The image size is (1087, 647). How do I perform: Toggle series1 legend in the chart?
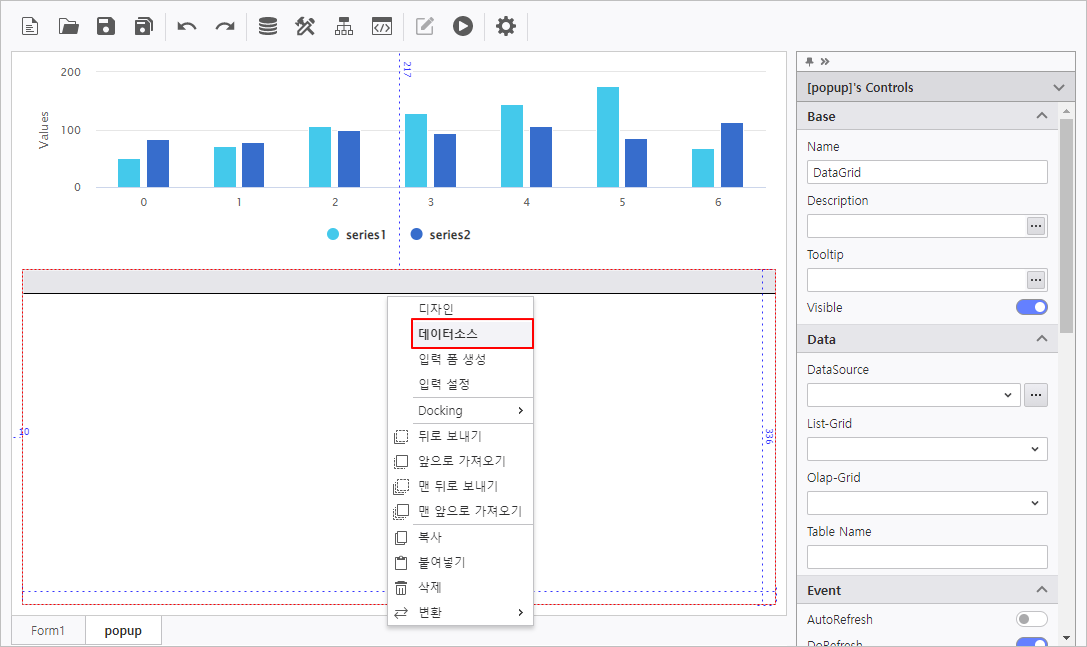(356, 235)
